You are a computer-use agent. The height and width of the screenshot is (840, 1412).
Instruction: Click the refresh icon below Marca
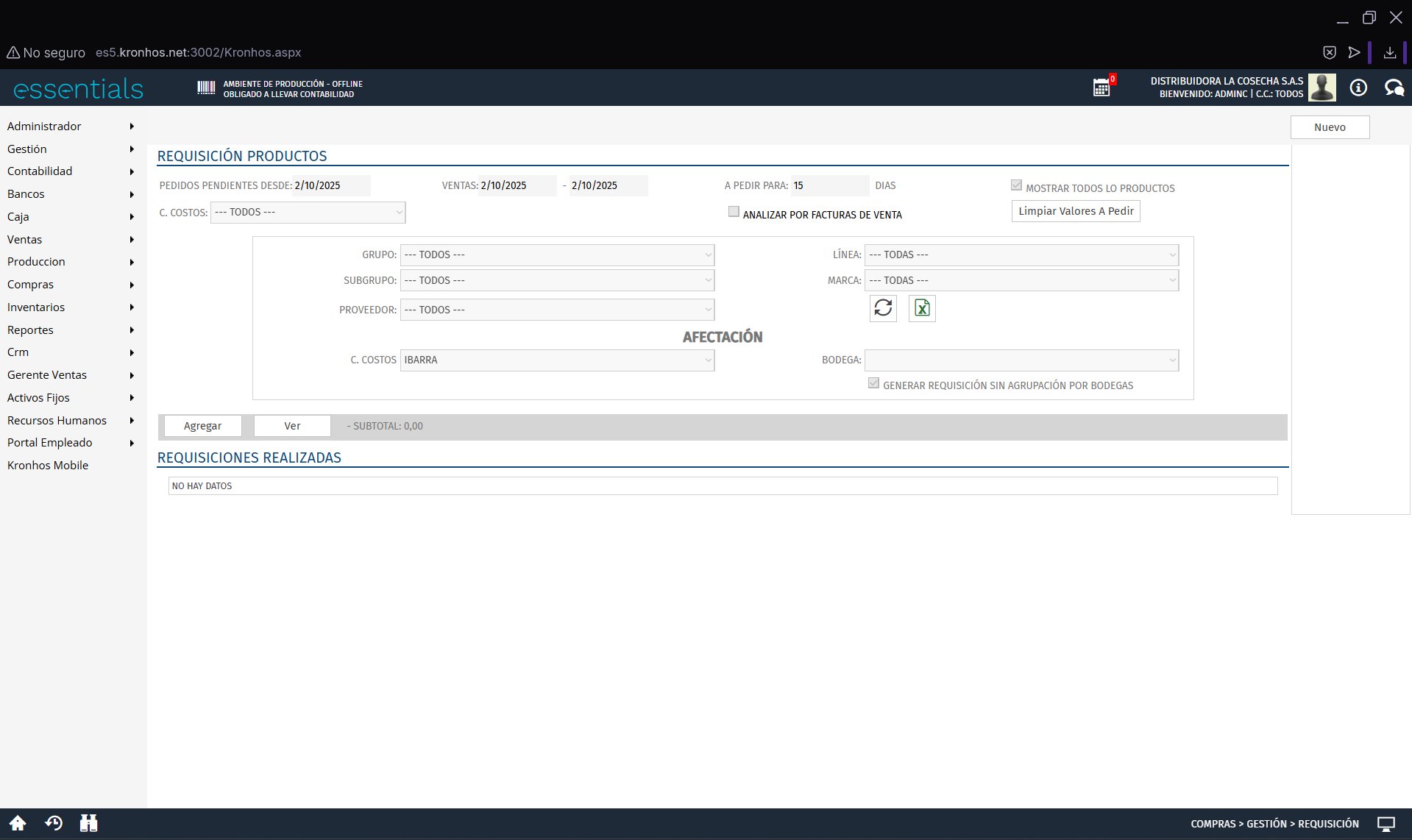(x=883, y=308)
